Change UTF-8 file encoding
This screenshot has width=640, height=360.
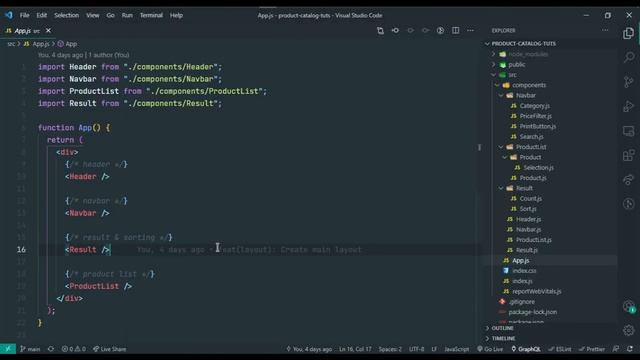416,349
